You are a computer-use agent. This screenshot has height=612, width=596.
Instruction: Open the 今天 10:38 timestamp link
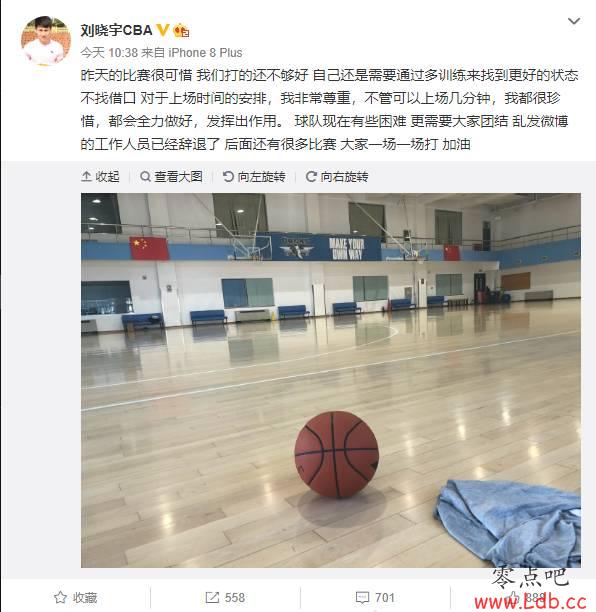point(109,52)
